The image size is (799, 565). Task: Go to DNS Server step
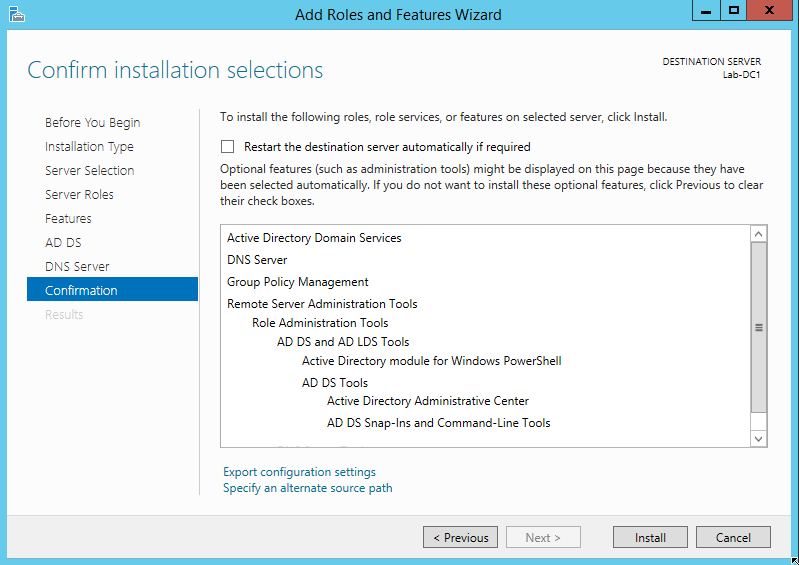click(x=77, y=267)
